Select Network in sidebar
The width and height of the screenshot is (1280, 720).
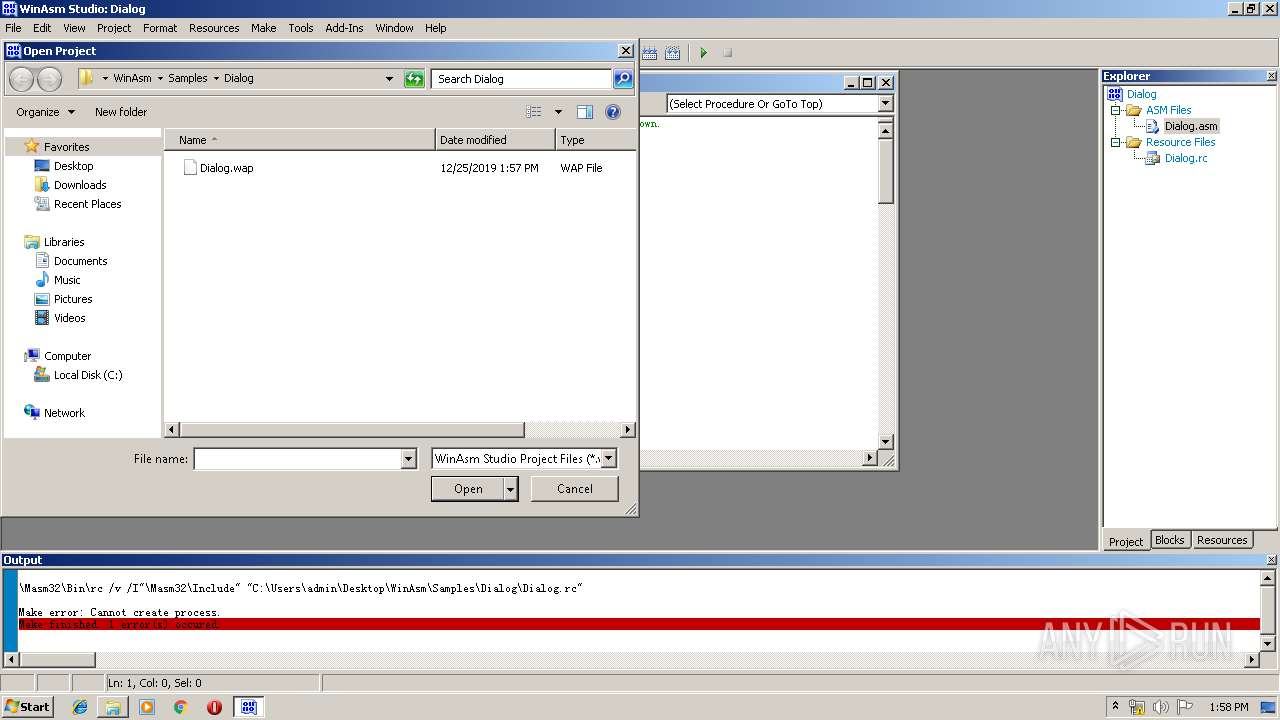coord(64,413)
